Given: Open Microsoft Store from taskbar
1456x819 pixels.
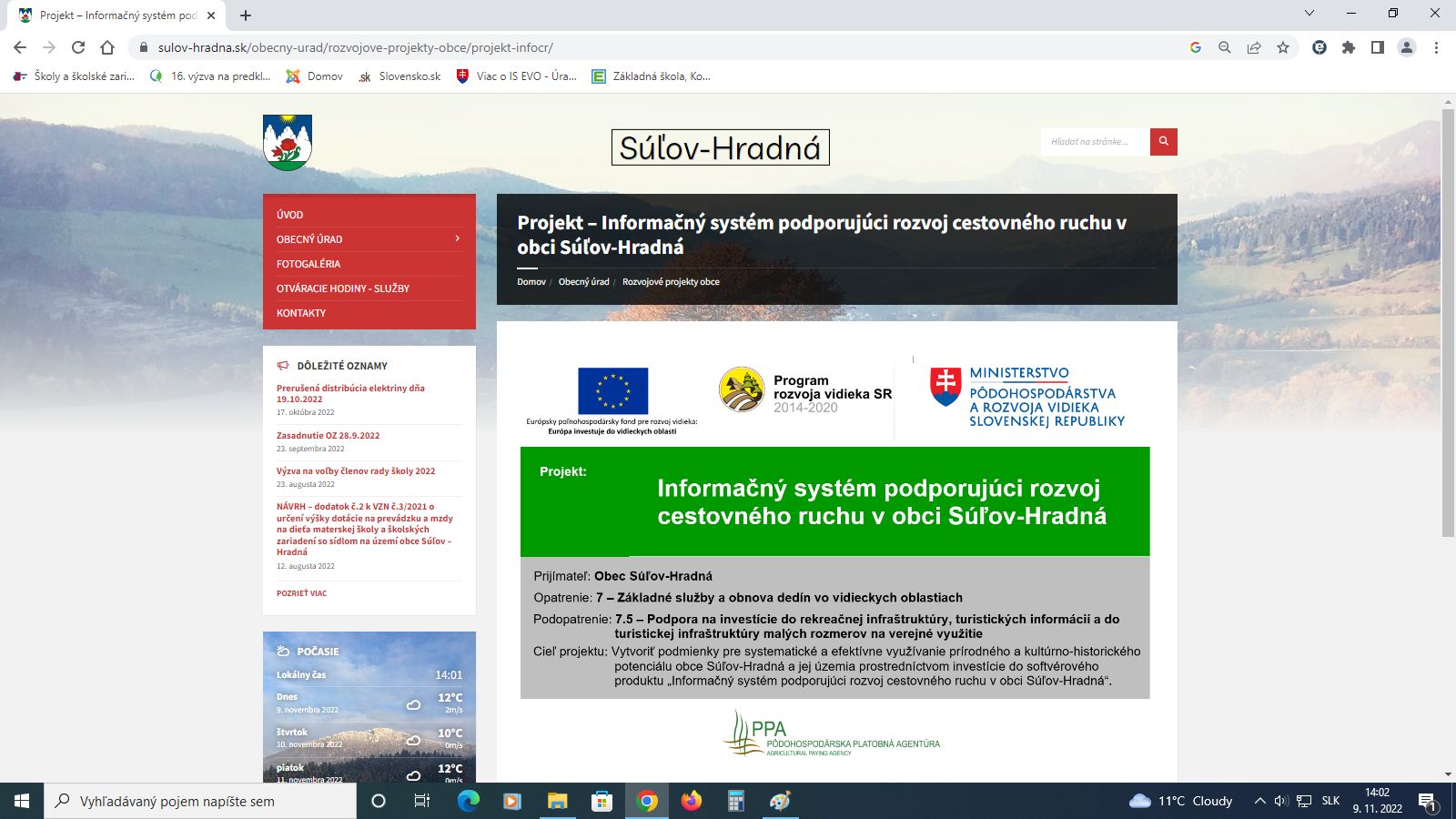Looking at the screenshot, I should click(602, 801).
